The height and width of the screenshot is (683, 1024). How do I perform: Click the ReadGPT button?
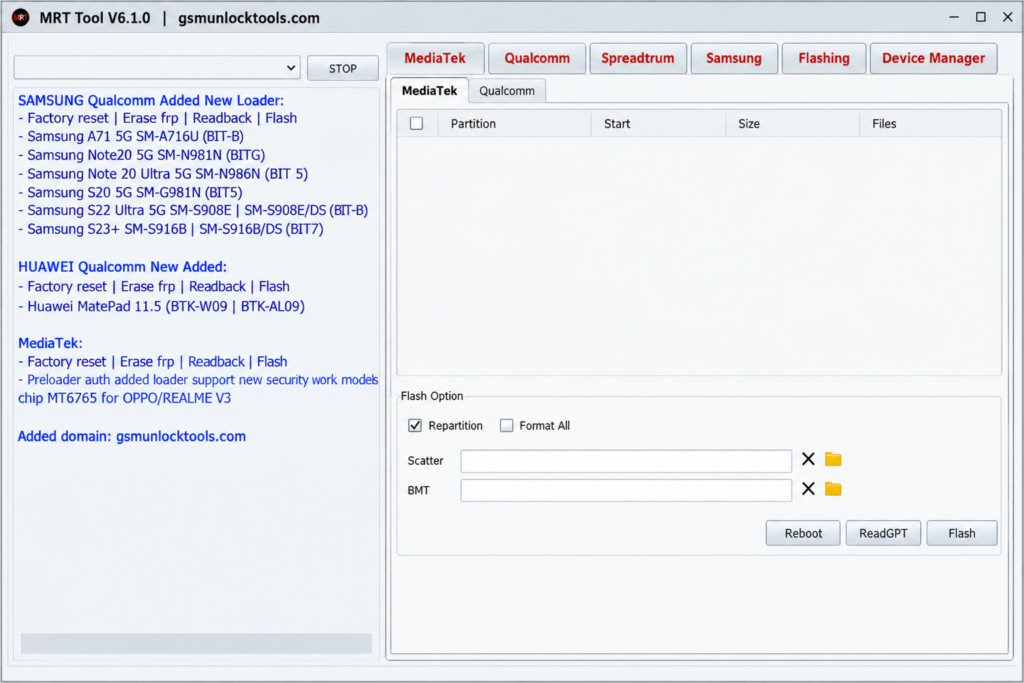[x=883, y=533]
